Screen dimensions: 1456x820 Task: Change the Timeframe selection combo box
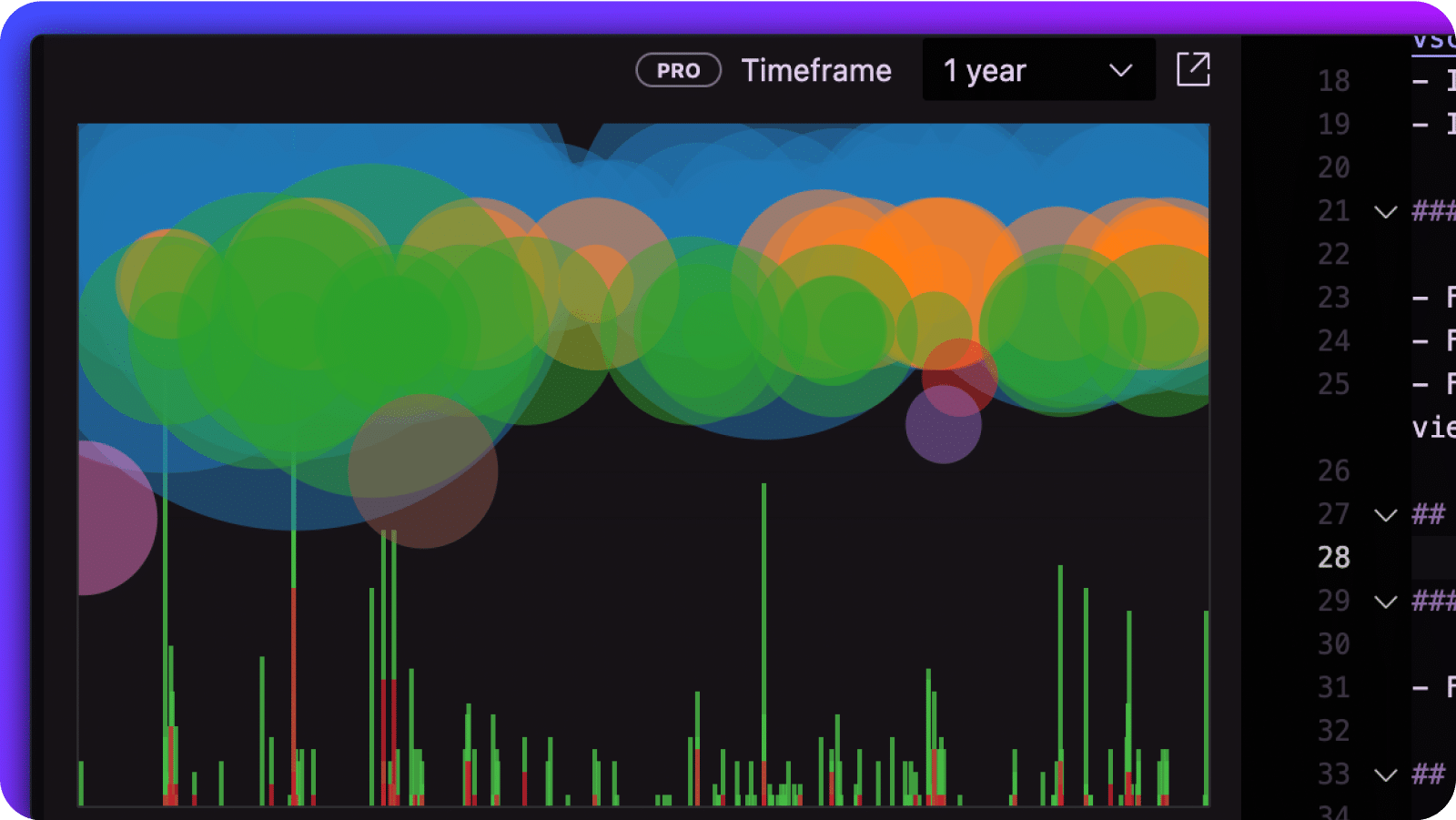pyautogui.click(x=1037, y=70)
